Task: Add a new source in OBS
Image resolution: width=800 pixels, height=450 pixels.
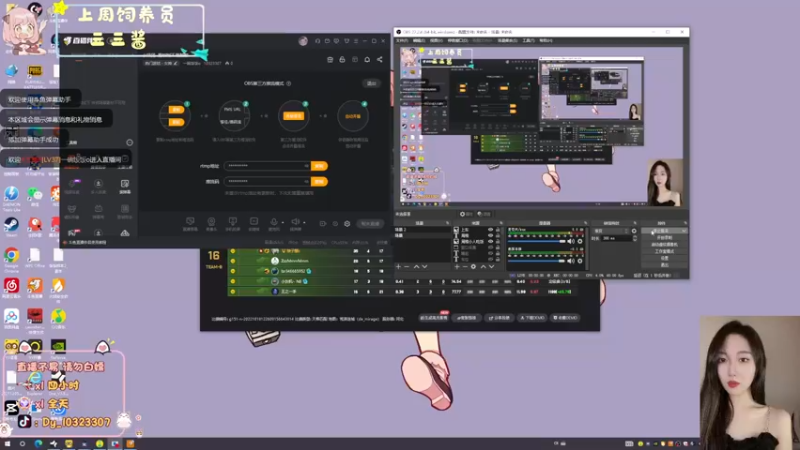Action: (x=457, y=266)
